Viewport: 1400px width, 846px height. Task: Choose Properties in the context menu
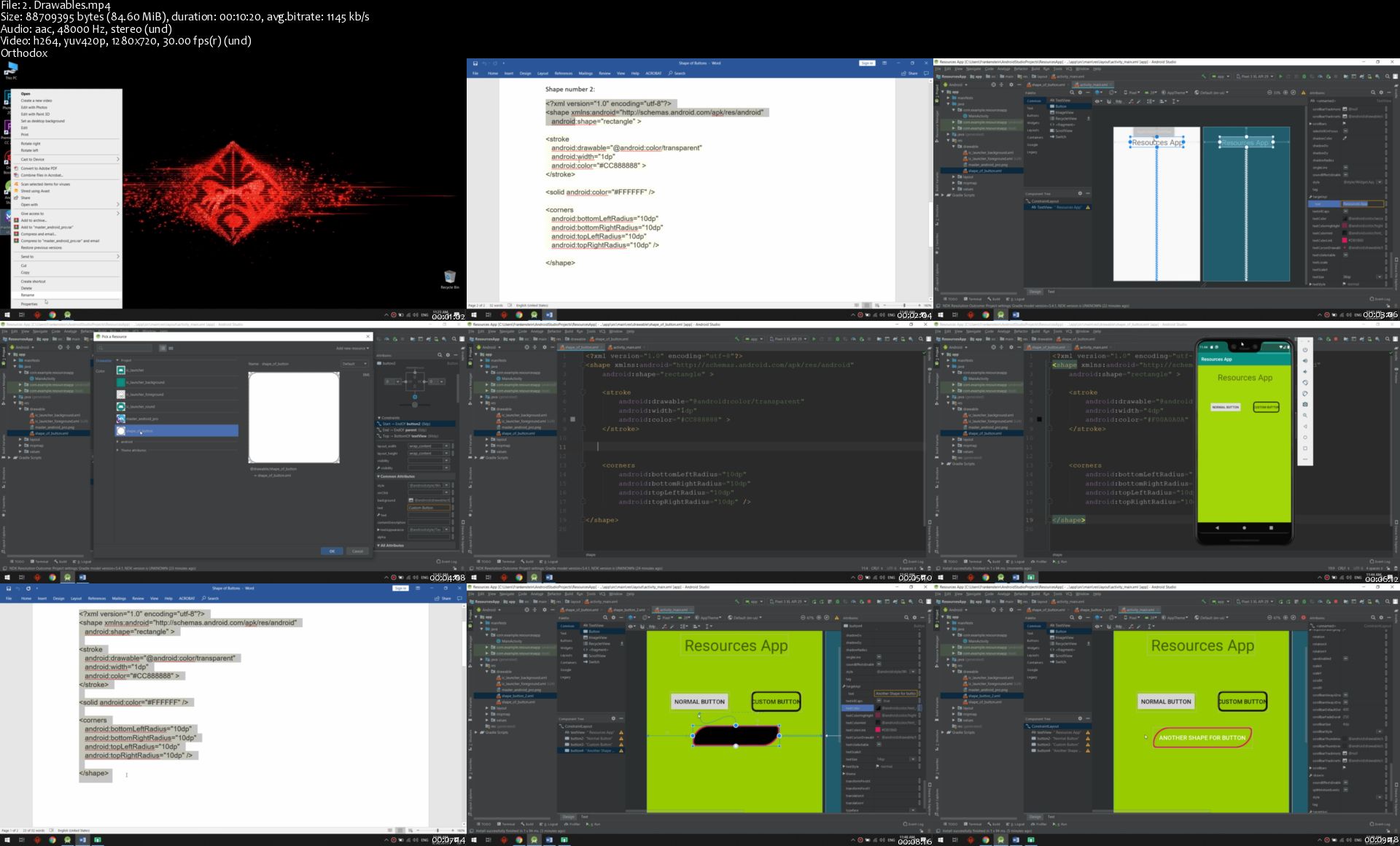tap(29, 303)
